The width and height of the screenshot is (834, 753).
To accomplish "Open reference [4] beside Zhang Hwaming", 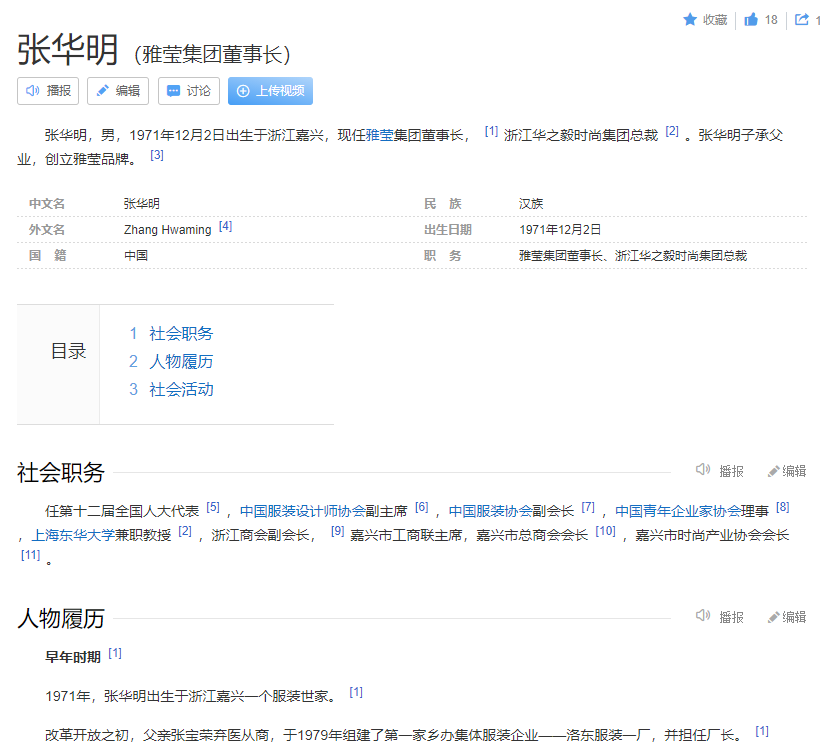I will click(x=226, y=226).
